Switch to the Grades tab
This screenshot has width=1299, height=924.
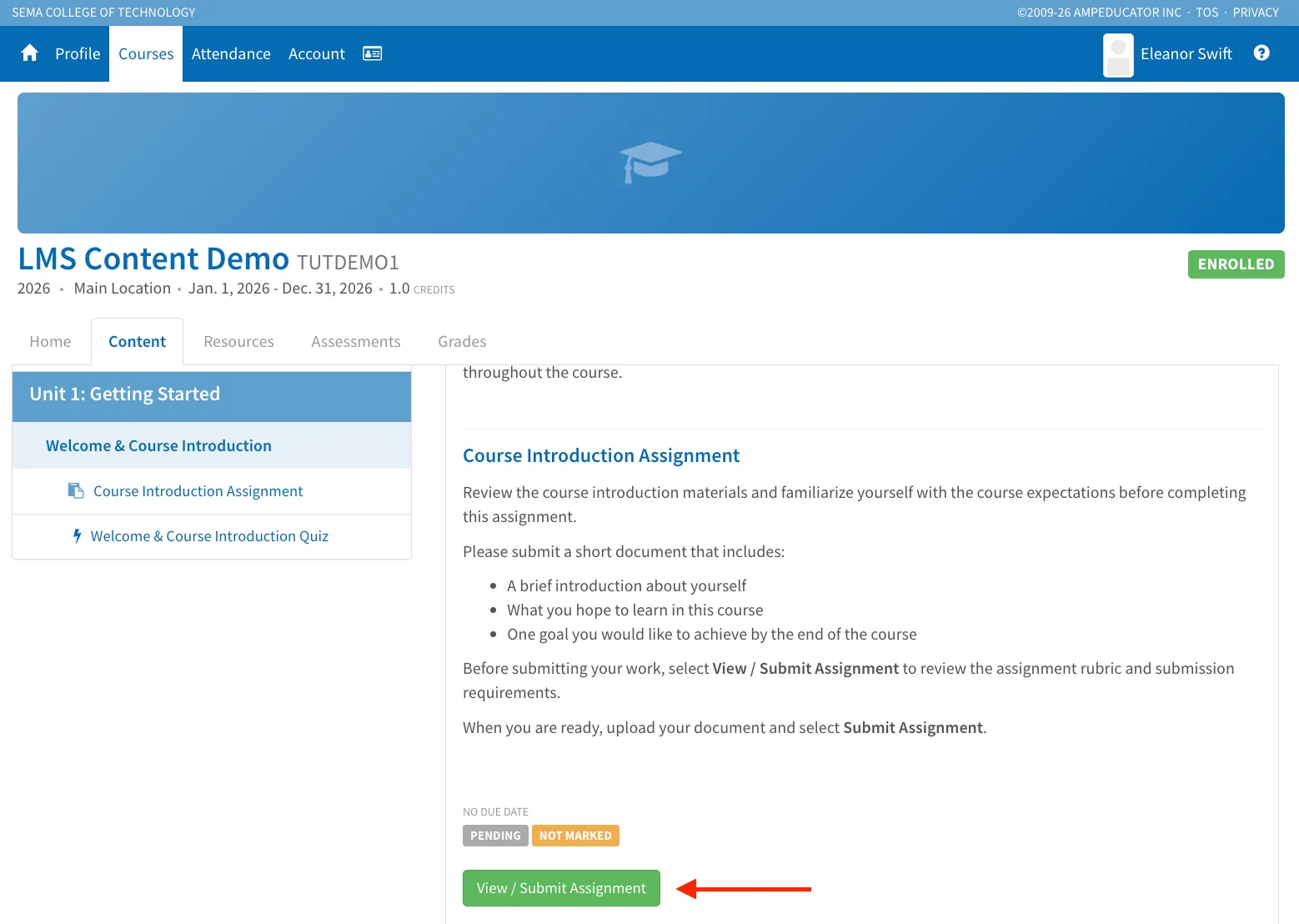point(462,342)
